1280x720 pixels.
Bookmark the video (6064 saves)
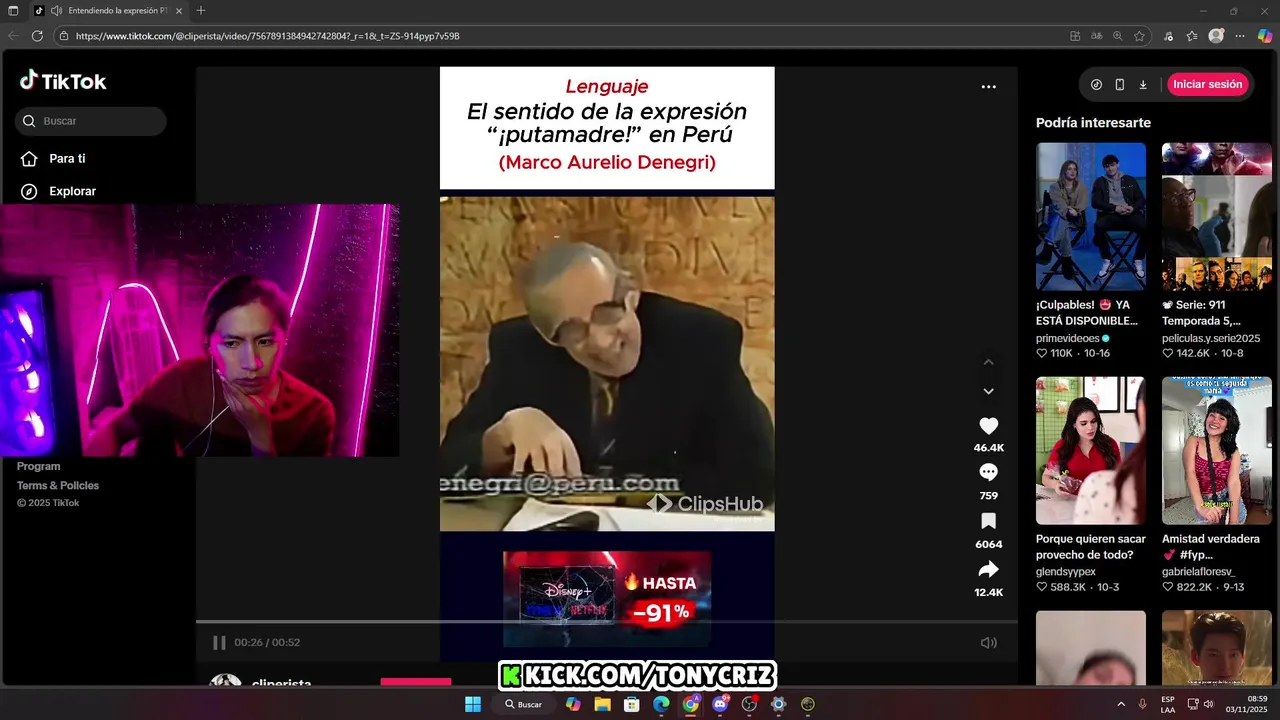coord(988,521)
